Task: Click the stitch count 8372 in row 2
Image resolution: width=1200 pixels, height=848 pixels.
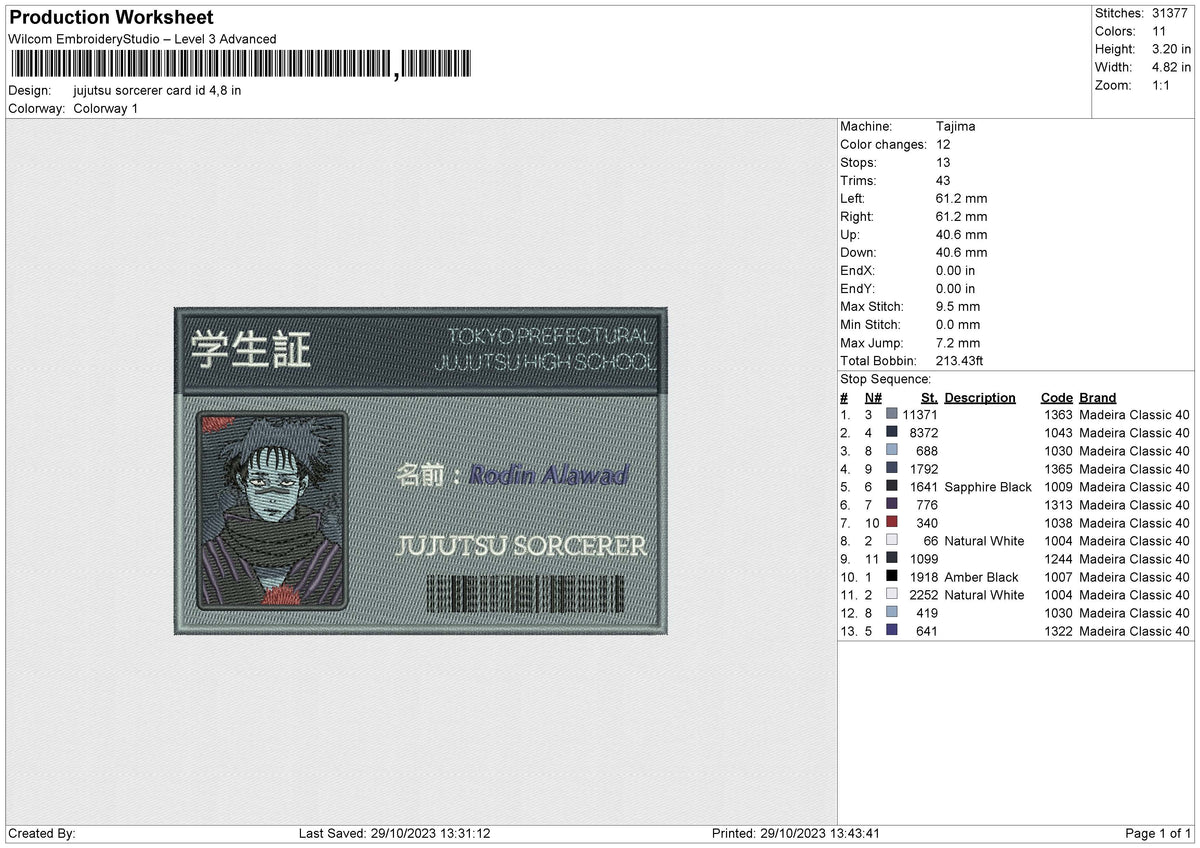Action: tap(924, 433)
